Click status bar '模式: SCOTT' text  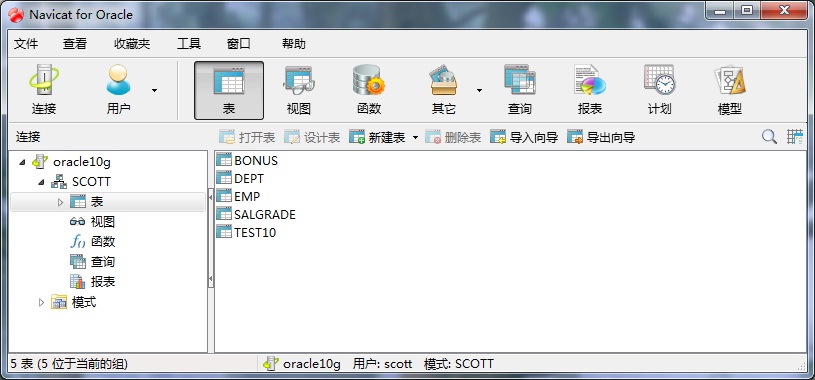coord(458,363)
